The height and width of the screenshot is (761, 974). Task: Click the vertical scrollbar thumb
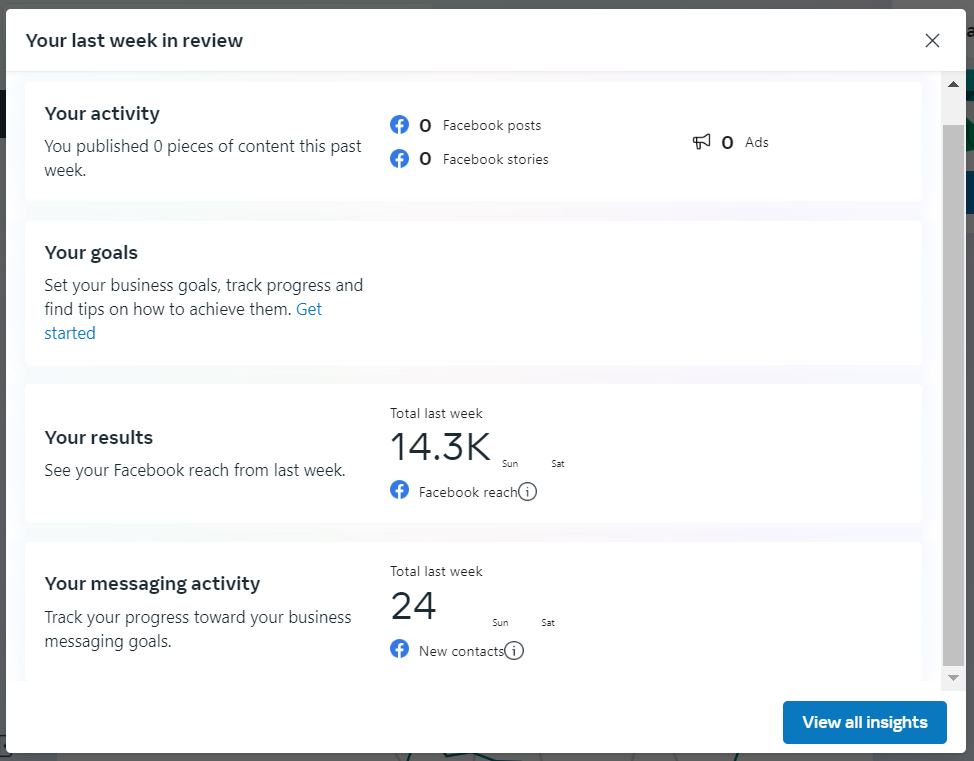pos(954,394)
